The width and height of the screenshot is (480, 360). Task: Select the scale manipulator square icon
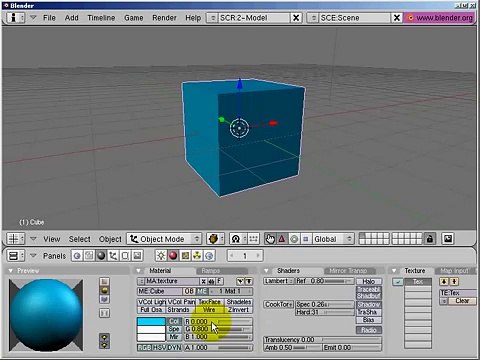tap(306, 239)
